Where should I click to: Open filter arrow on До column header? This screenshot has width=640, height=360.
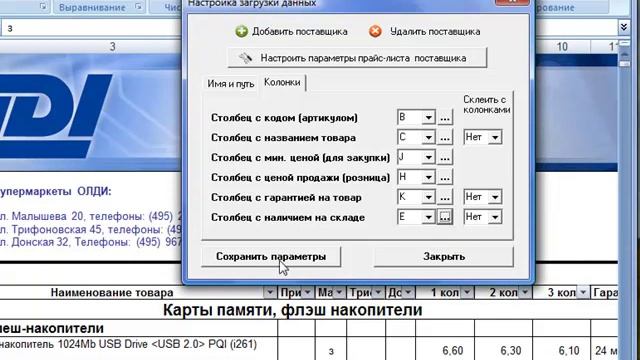[408, 292]
